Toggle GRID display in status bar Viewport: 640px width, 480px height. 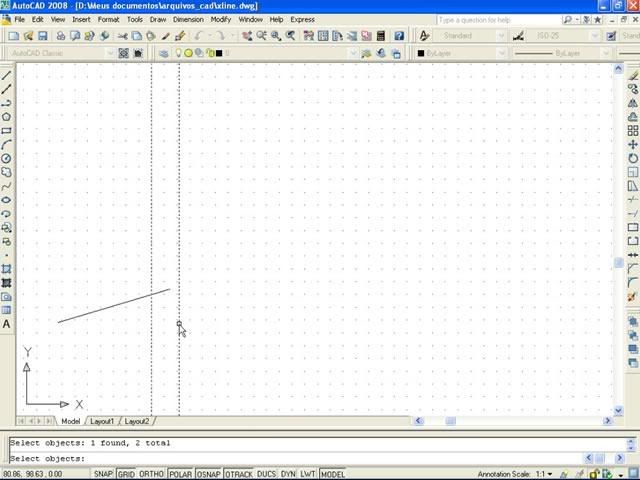tap(126, 474)
